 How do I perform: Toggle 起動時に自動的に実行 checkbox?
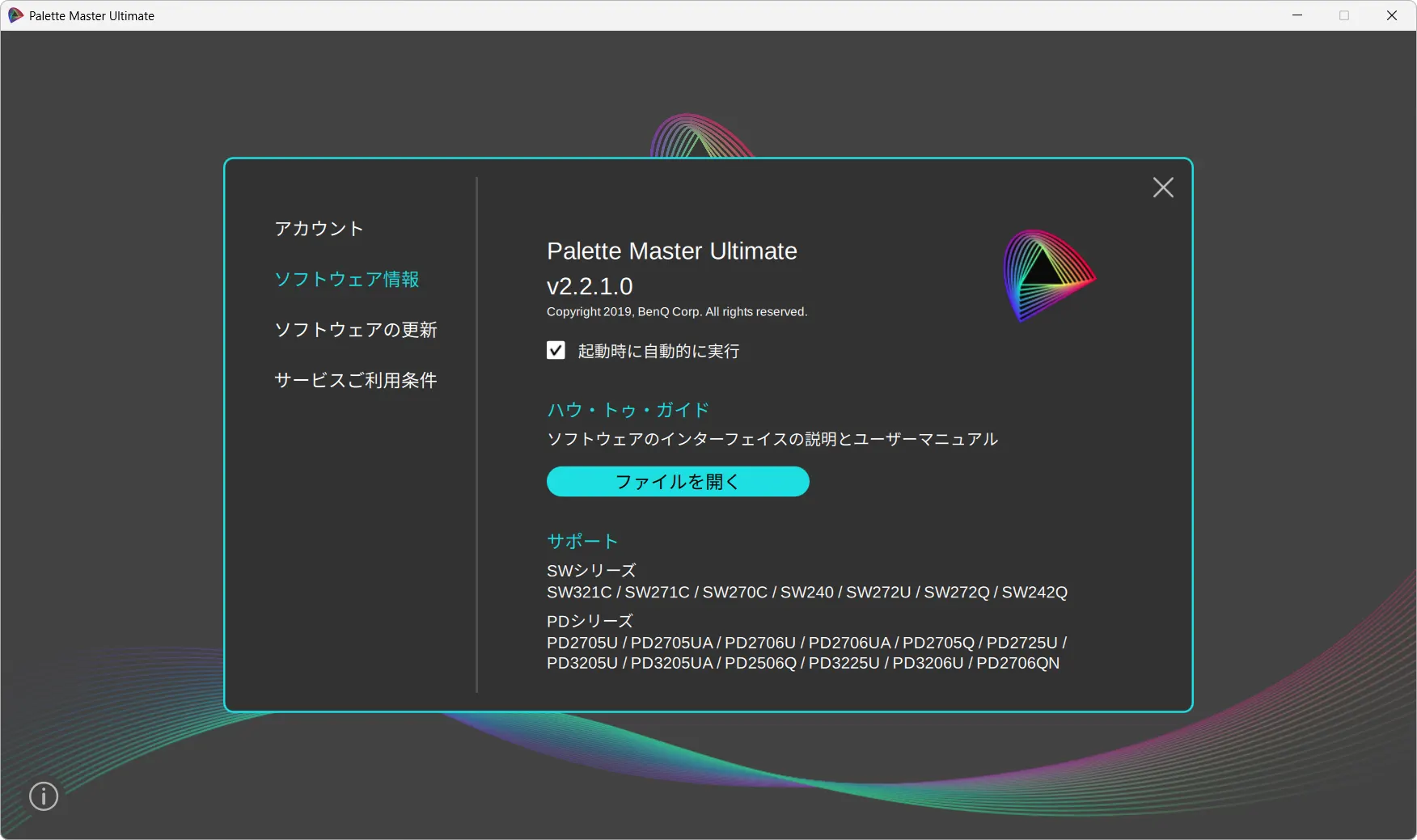(556, 350)
